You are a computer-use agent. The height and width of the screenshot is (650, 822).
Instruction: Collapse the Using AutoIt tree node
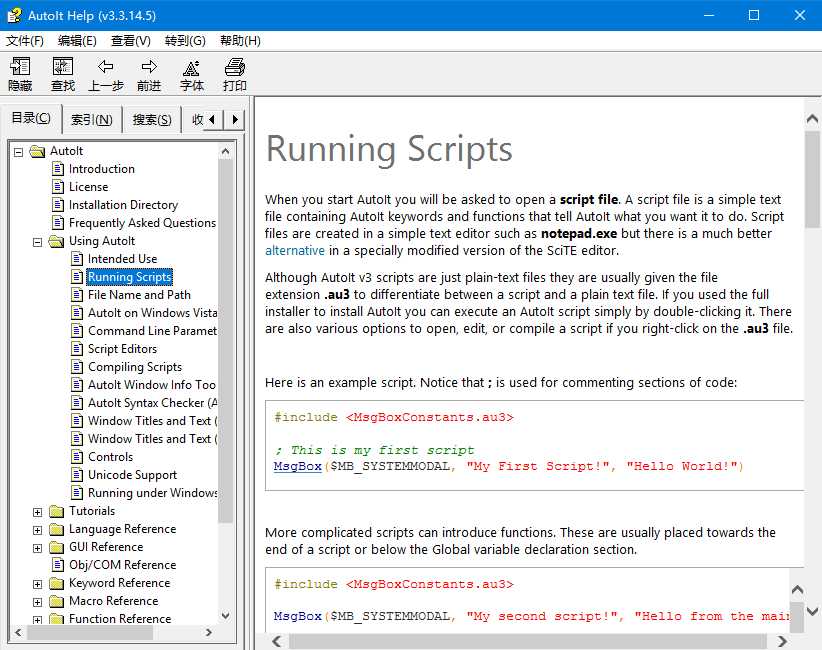point(37,242)
